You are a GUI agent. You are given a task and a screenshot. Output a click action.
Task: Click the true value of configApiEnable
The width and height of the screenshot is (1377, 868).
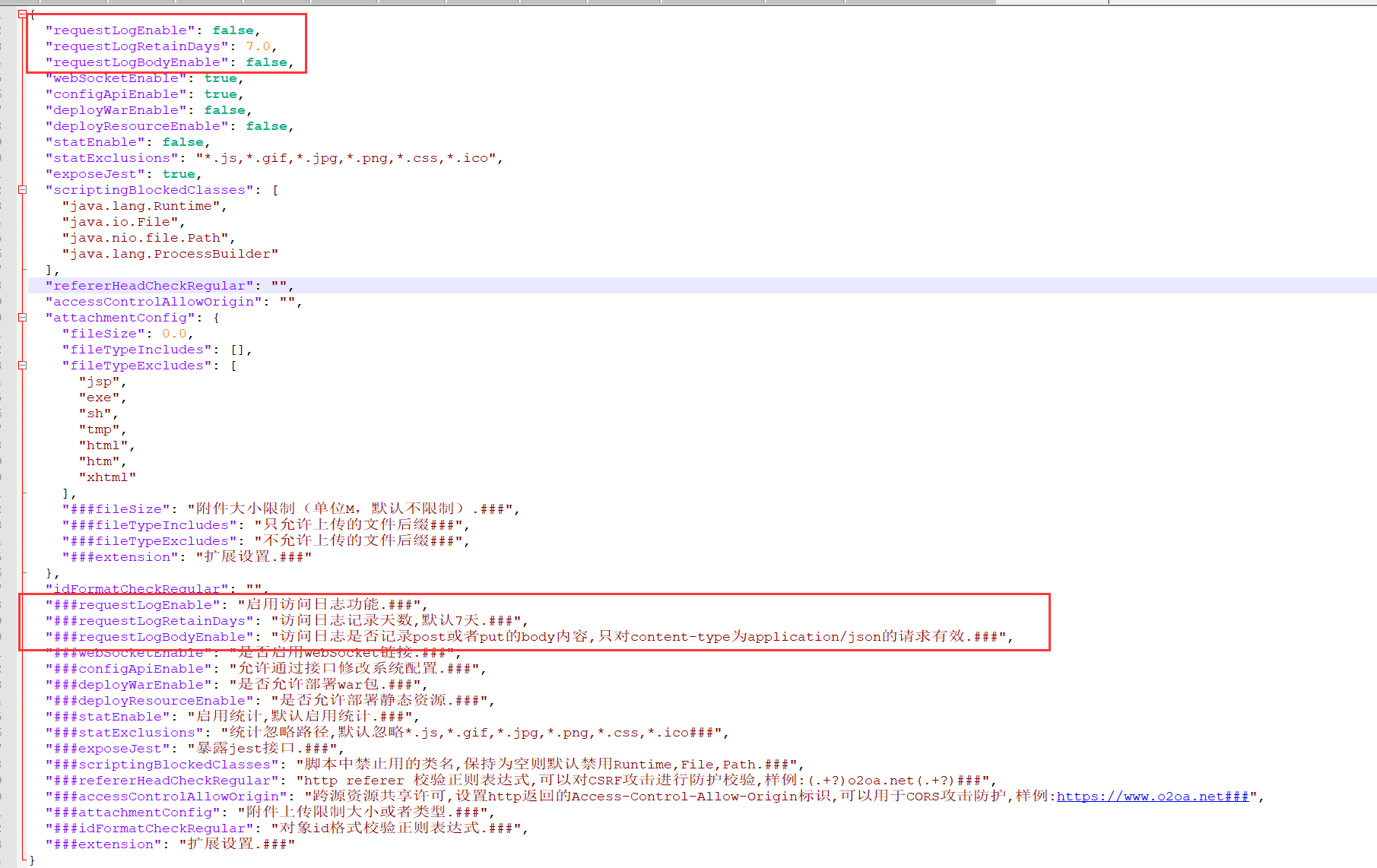(x=221, y=94)
